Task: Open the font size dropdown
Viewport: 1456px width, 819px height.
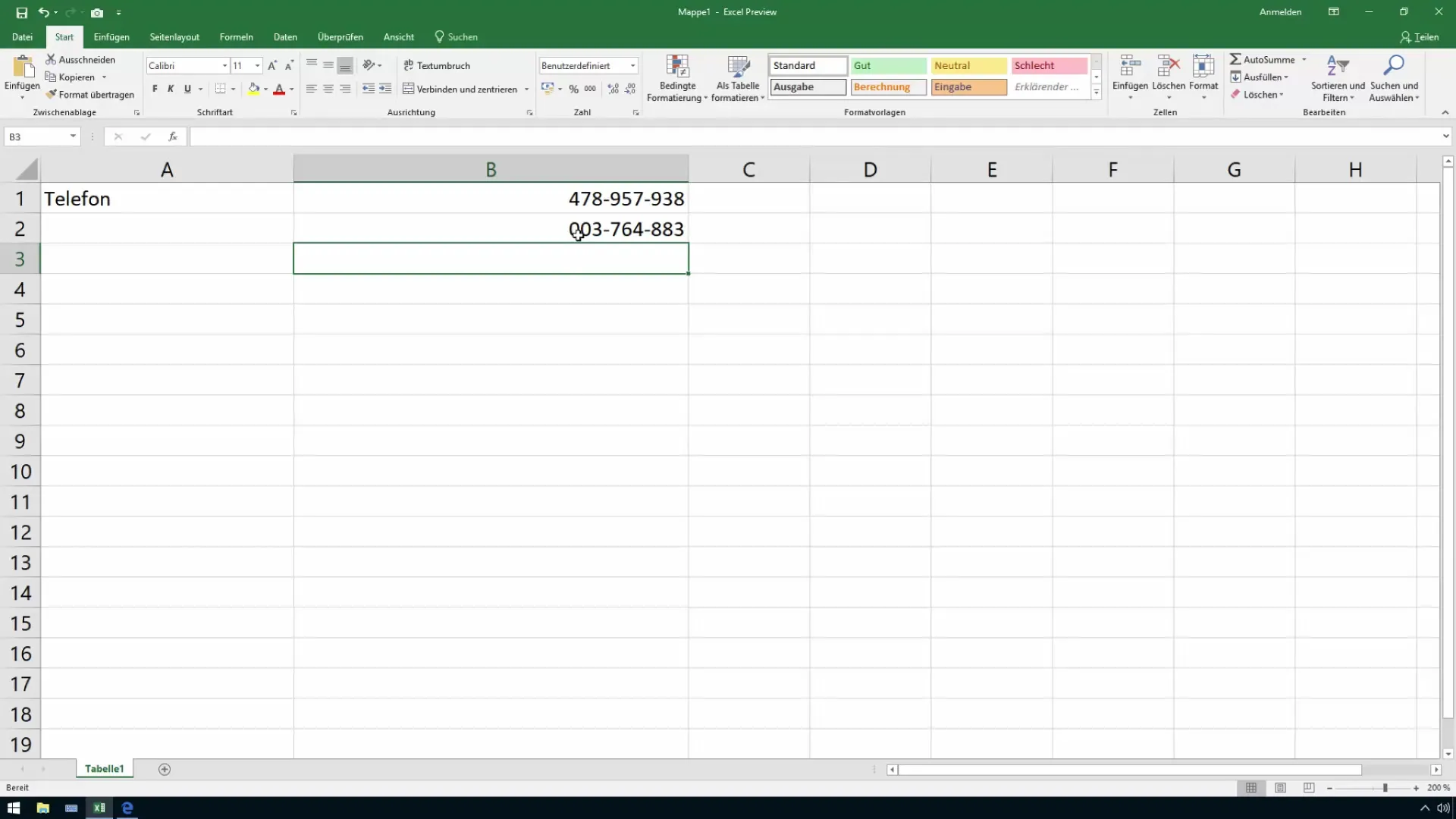Action: pos(258,66)
